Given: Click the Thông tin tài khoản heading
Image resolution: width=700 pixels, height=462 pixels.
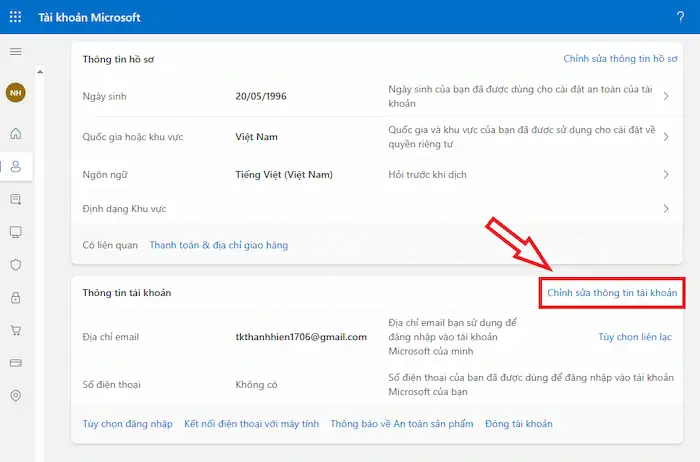Looking at the screenshot, I should [127, 293].
